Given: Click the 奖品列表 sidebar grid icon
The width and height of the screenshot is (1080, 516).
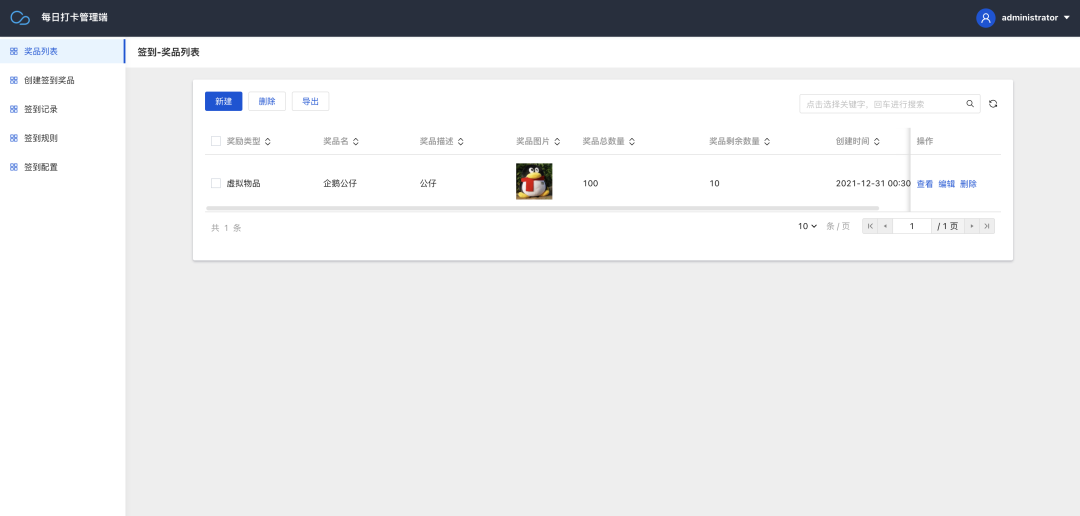Looking at the screenshot, I should [14, 51].
